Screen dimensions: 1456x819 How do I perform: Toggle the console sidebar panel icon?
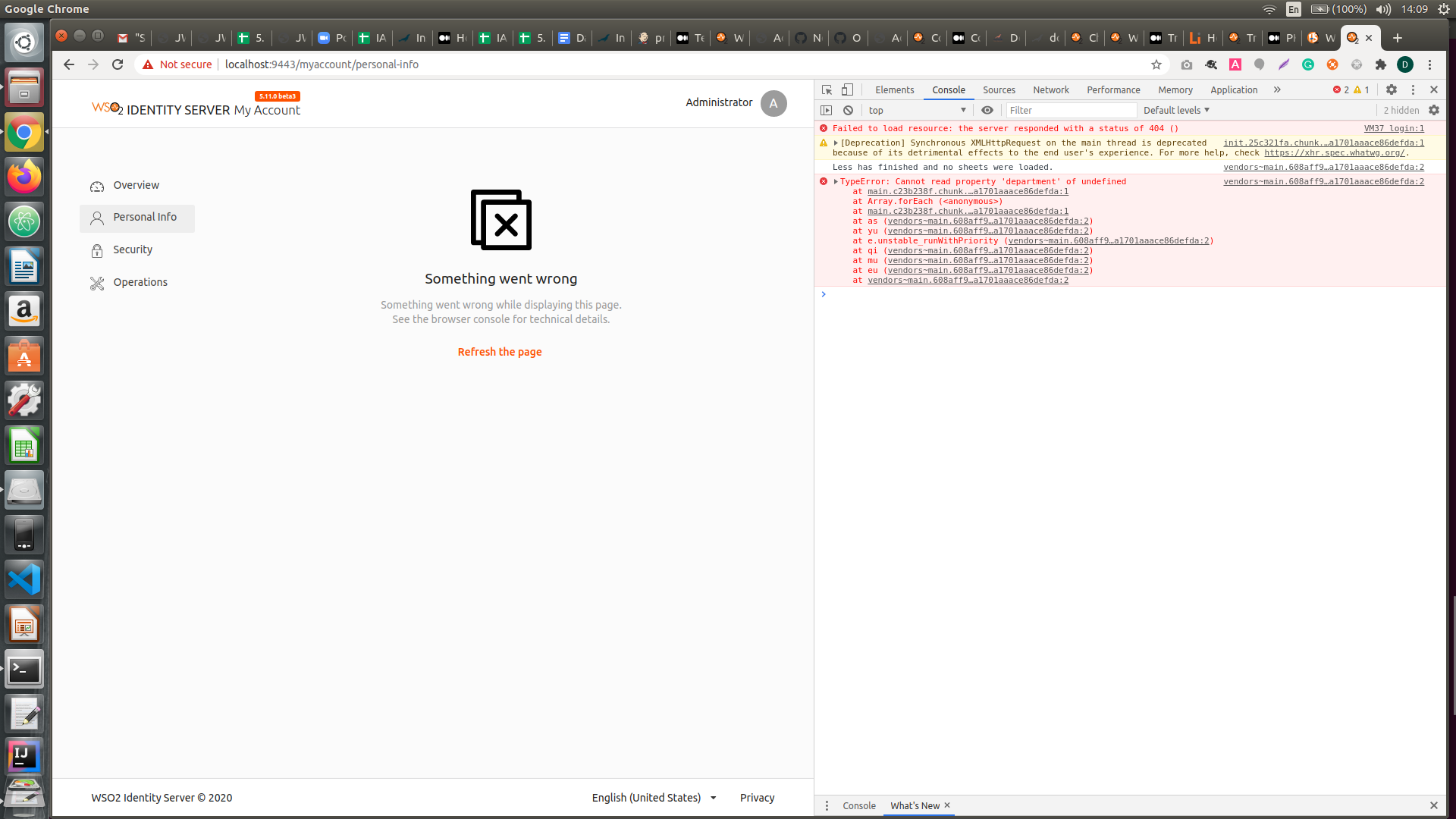(x=827, y=110)
